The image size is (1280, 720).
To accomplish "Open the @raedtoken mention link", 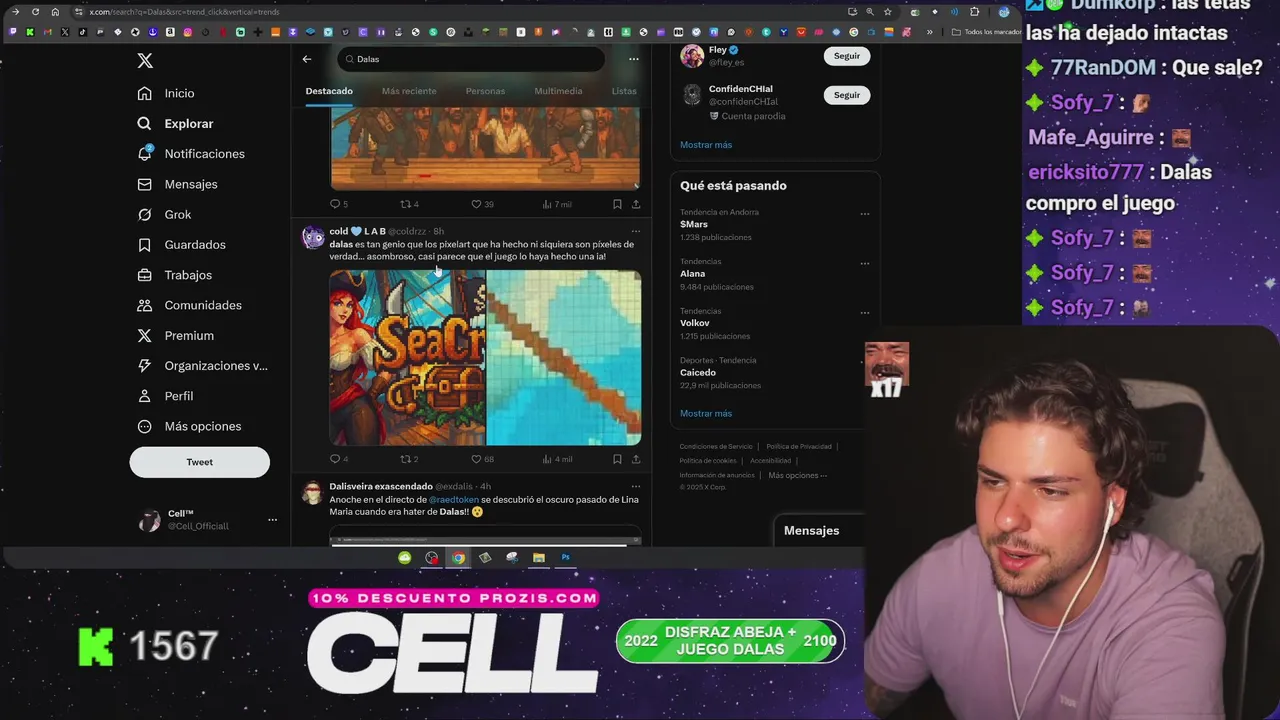I will 454,499.
